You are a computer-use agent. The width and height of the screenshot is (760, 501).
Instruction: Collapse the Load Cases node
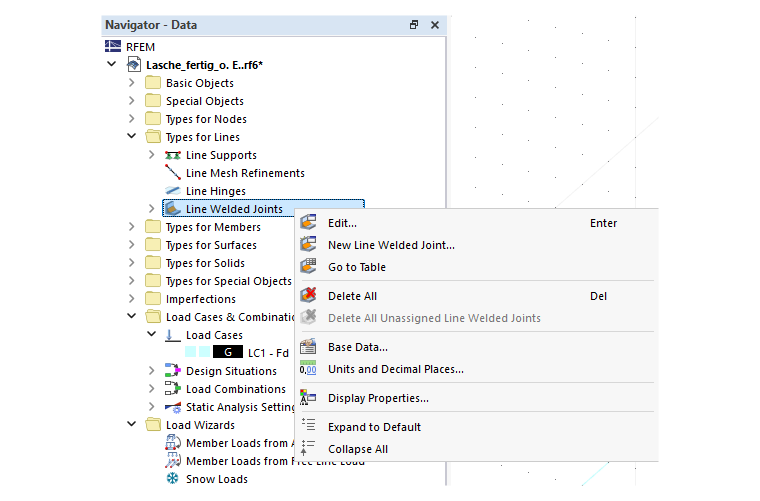[152, 334]
